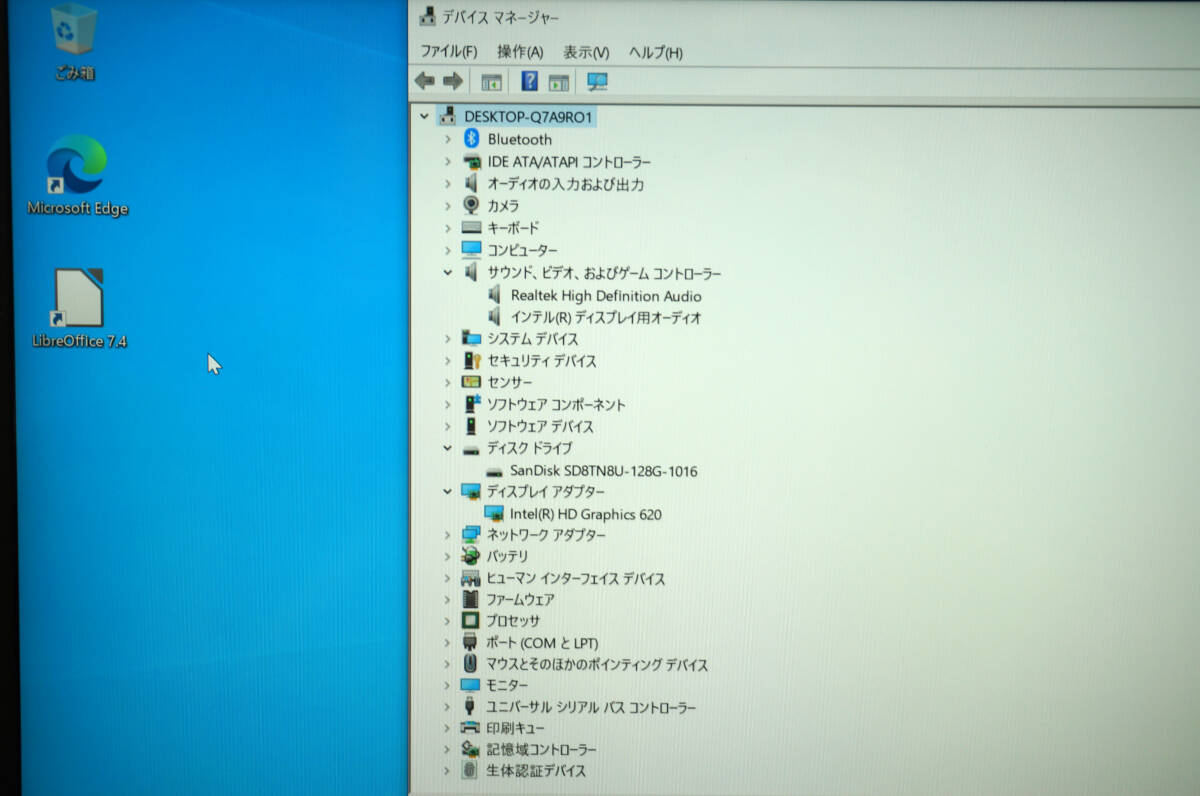Open the ヘルプ(H) menu
This screenshot has height=796, width=1200.
pos(656,52)
